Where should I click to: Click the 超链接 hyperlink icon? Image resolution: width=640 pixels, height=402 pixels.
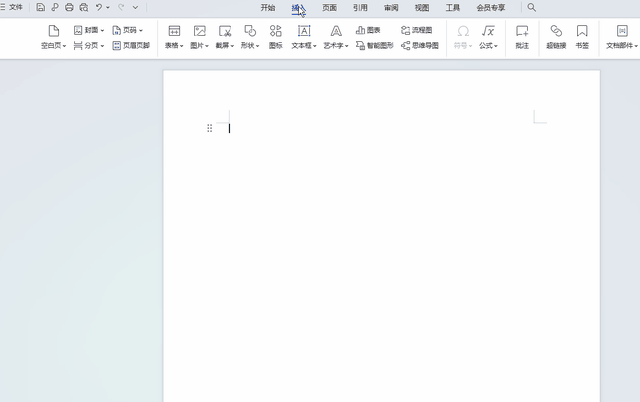(556, 37)
